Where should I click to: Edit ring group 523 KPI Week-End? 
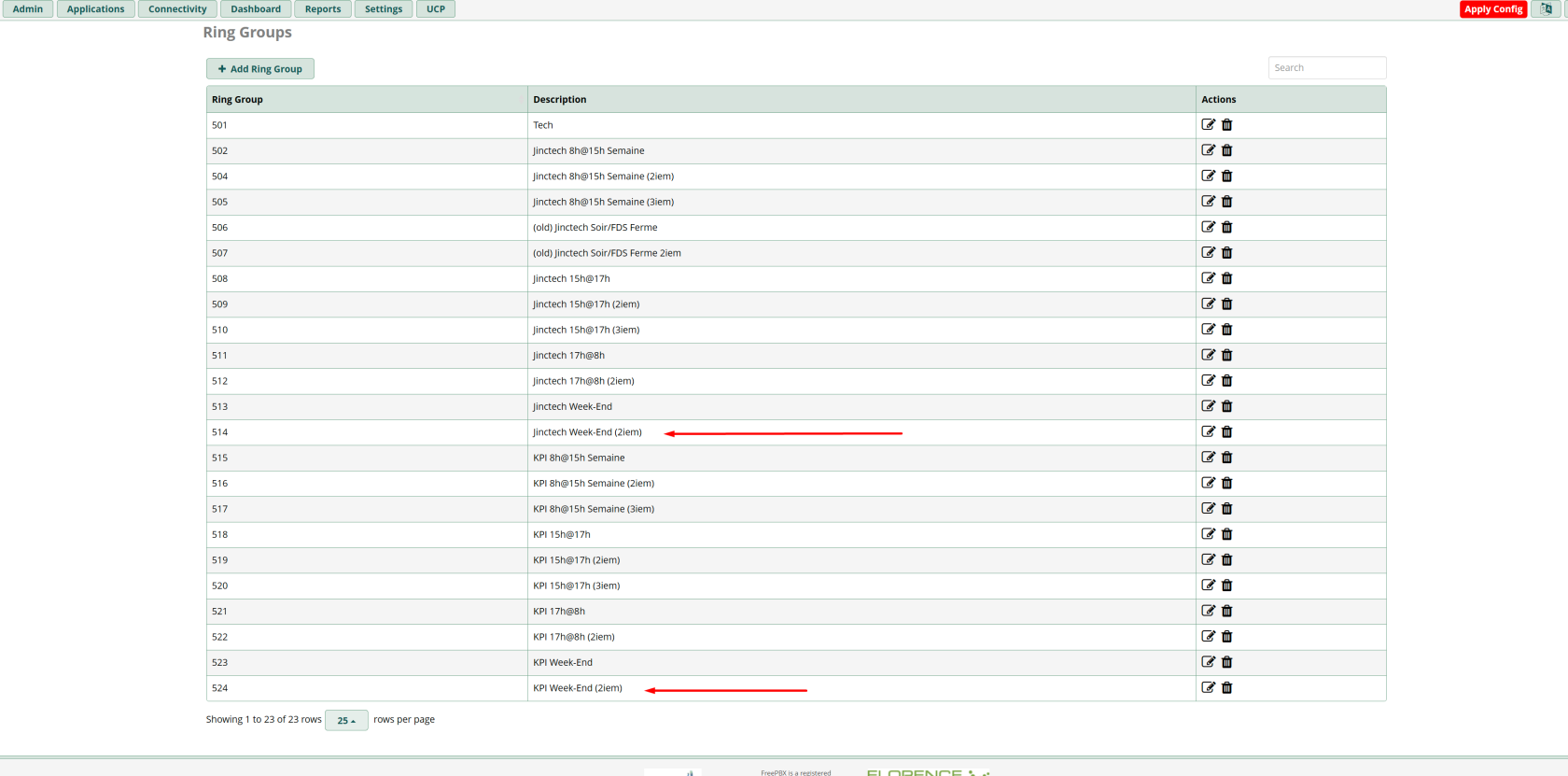point(1209,662)
